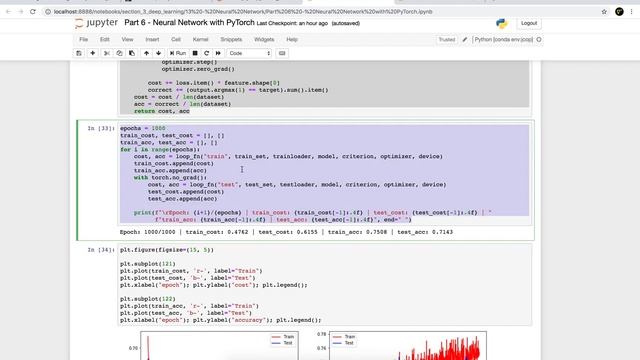Run the selected cell

pyautogui.click(x=178, y=53)
